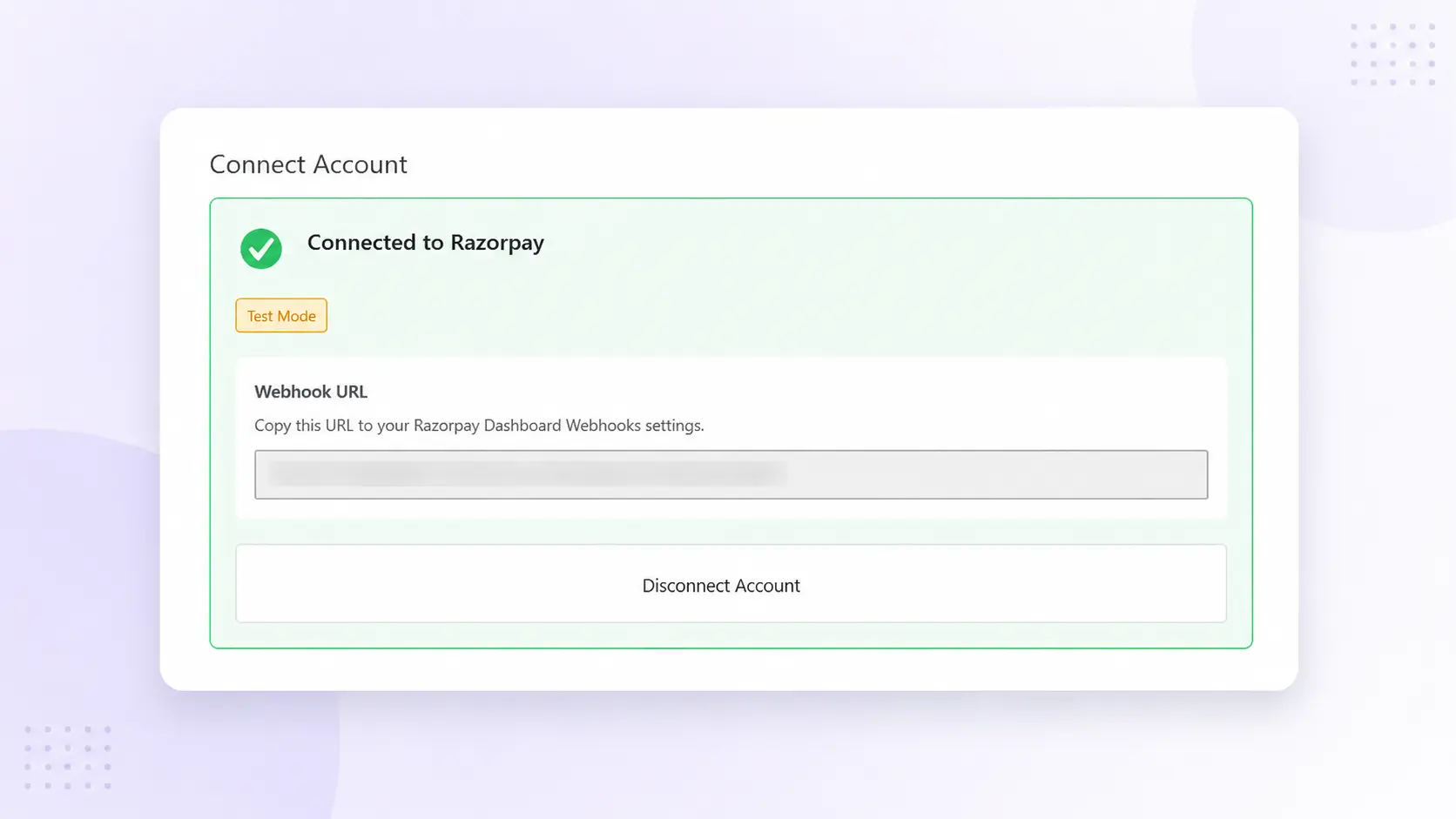The image size is (1456, 819).
Task: Select the Webhook URL input field
Action: [x=731, y=474]
